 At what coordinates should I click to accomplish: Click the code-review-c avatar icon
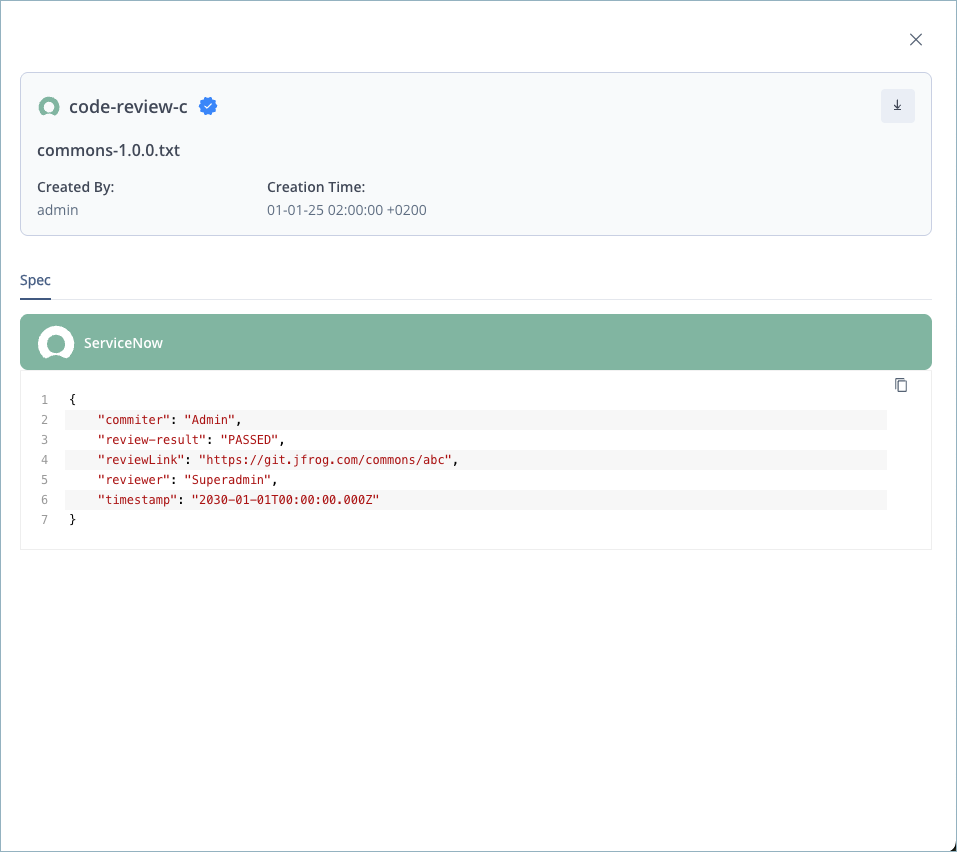pos(49,106)
